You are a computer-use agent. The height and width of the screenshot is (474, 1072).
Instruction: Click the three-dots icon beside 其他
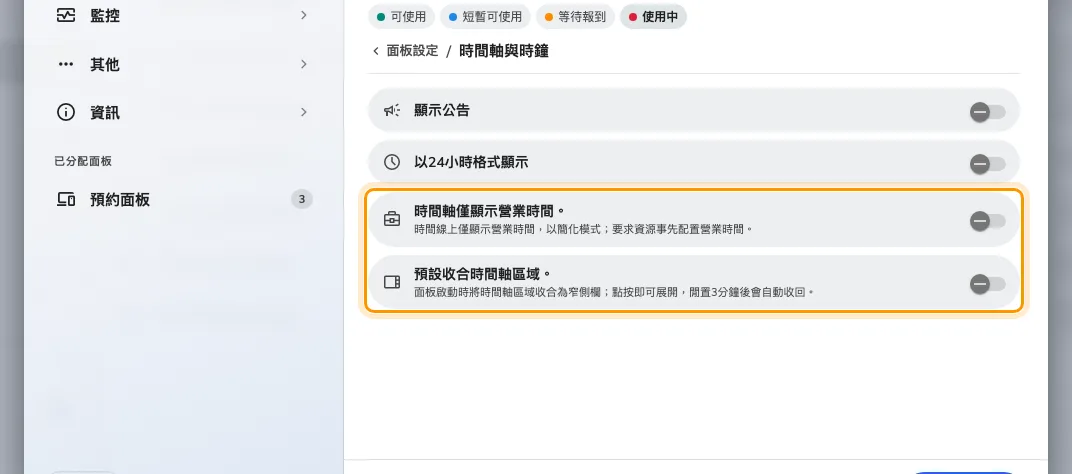(66, 64)
